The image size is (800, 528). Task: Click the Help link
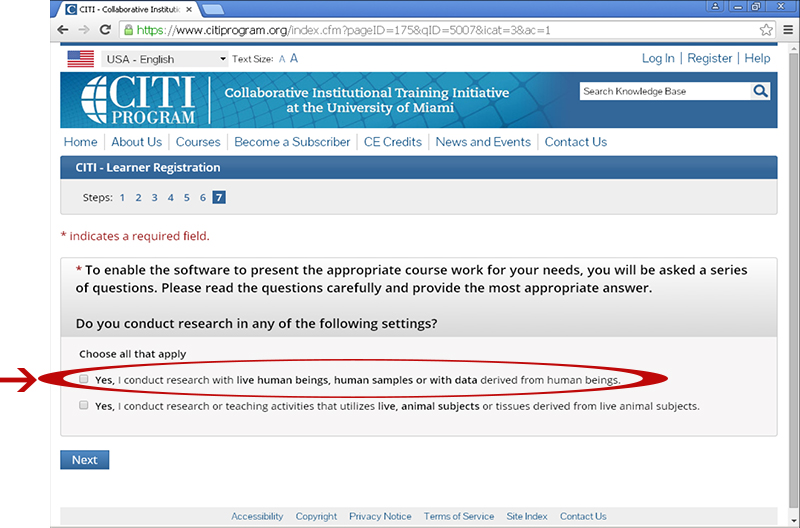point(757,58)
